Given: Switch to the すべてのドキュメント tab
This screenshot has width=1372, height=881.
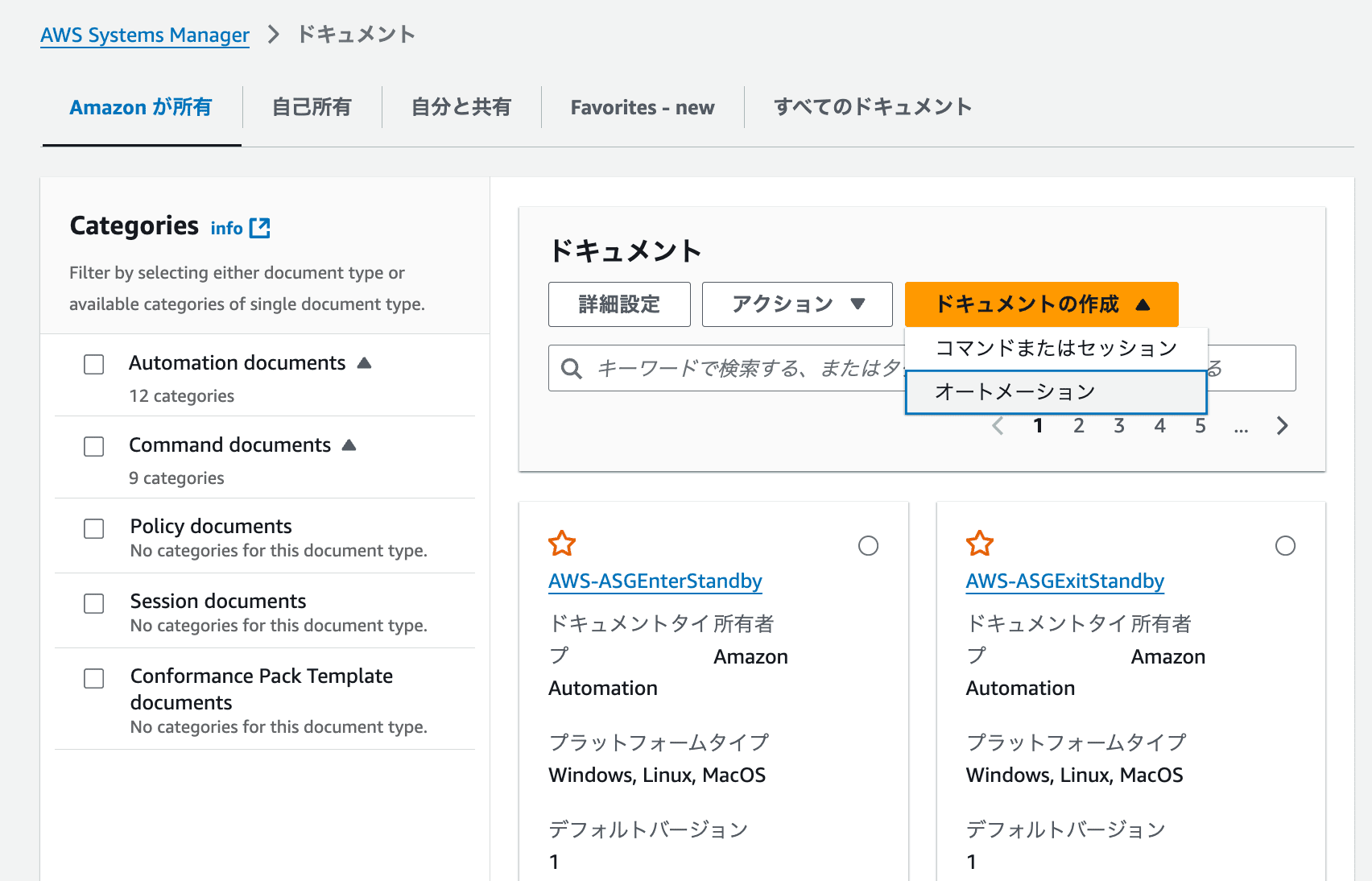Looking at the screenshot, I should [873, 107].
